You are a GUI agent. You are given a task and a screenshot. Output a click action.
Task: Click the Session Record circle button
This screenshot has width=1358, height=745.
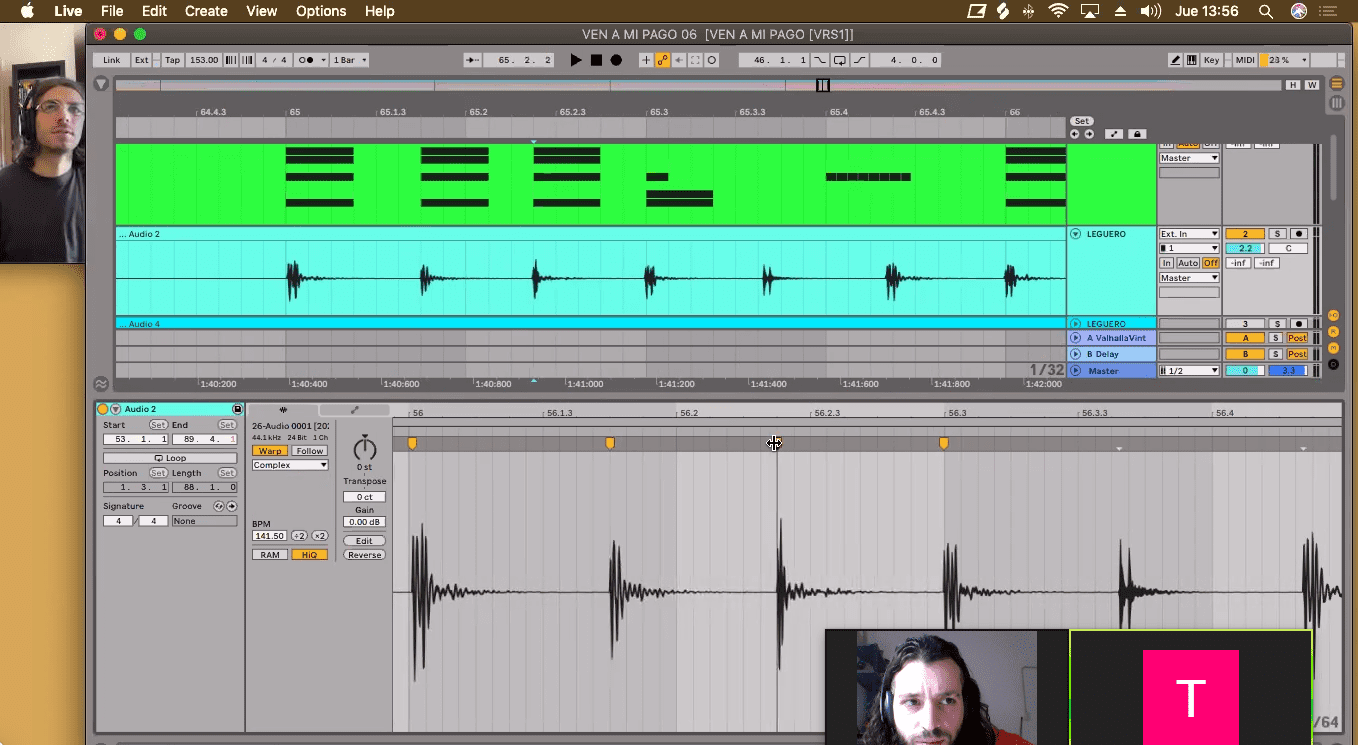click(x=712, y=60)
